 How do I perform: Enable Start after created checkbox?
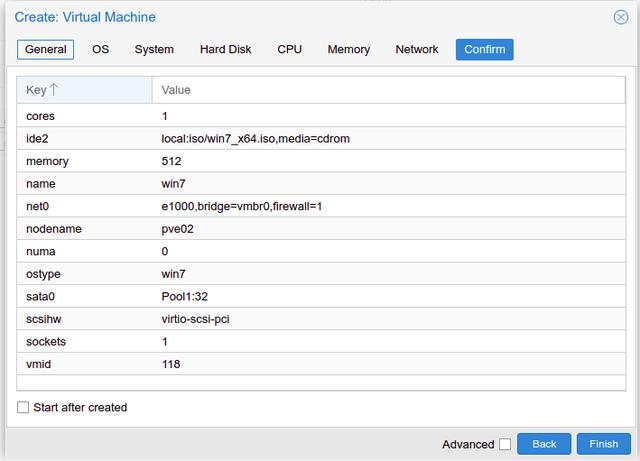click(x=23, y=407)
